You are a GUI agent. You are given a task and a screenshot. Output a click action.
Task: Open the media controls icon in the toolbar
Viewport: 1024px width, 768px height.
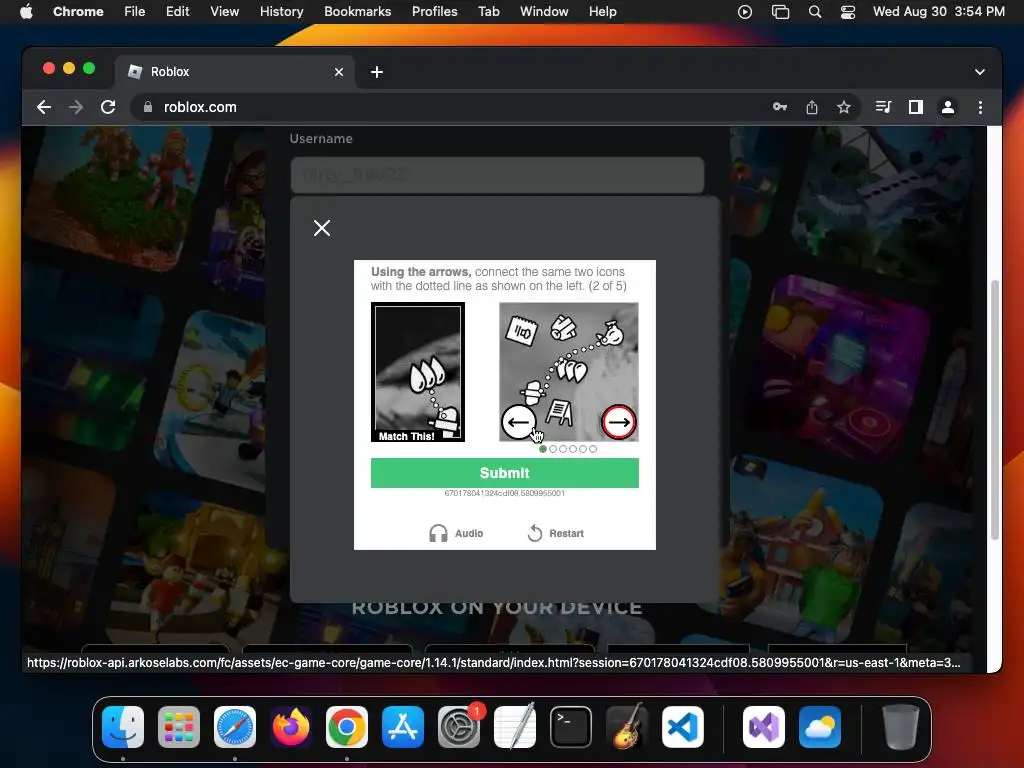(x=884, y=107)
